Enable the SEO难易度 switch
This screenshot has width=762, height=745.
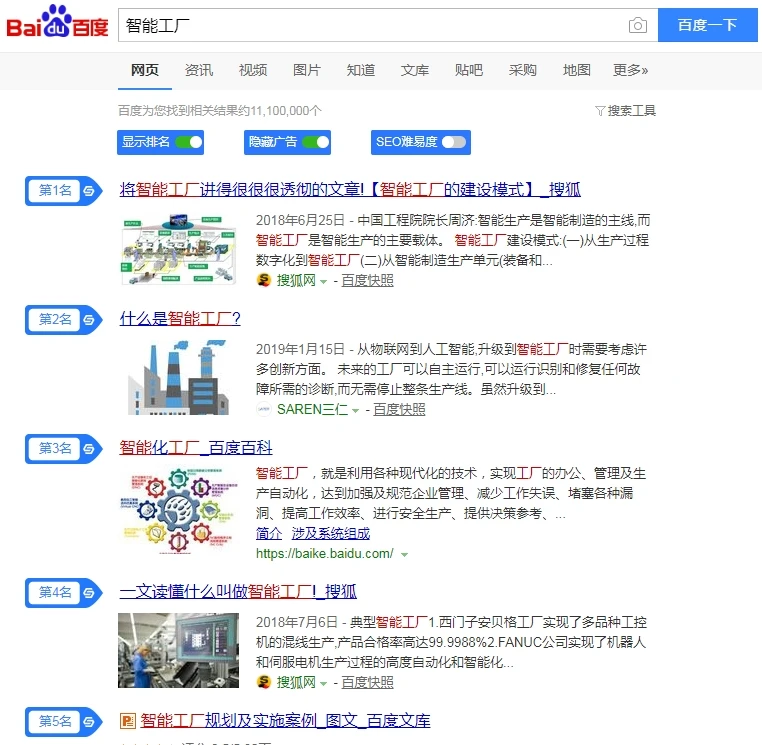pyautogui.click(x=454, y=142)
